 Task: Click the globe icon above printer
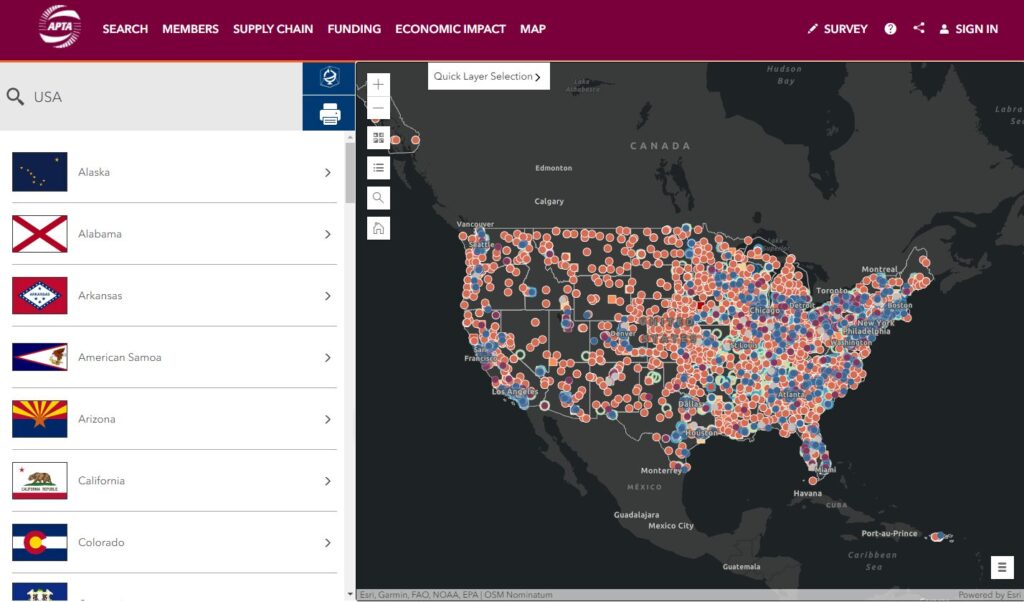click(x=329, y=78)
